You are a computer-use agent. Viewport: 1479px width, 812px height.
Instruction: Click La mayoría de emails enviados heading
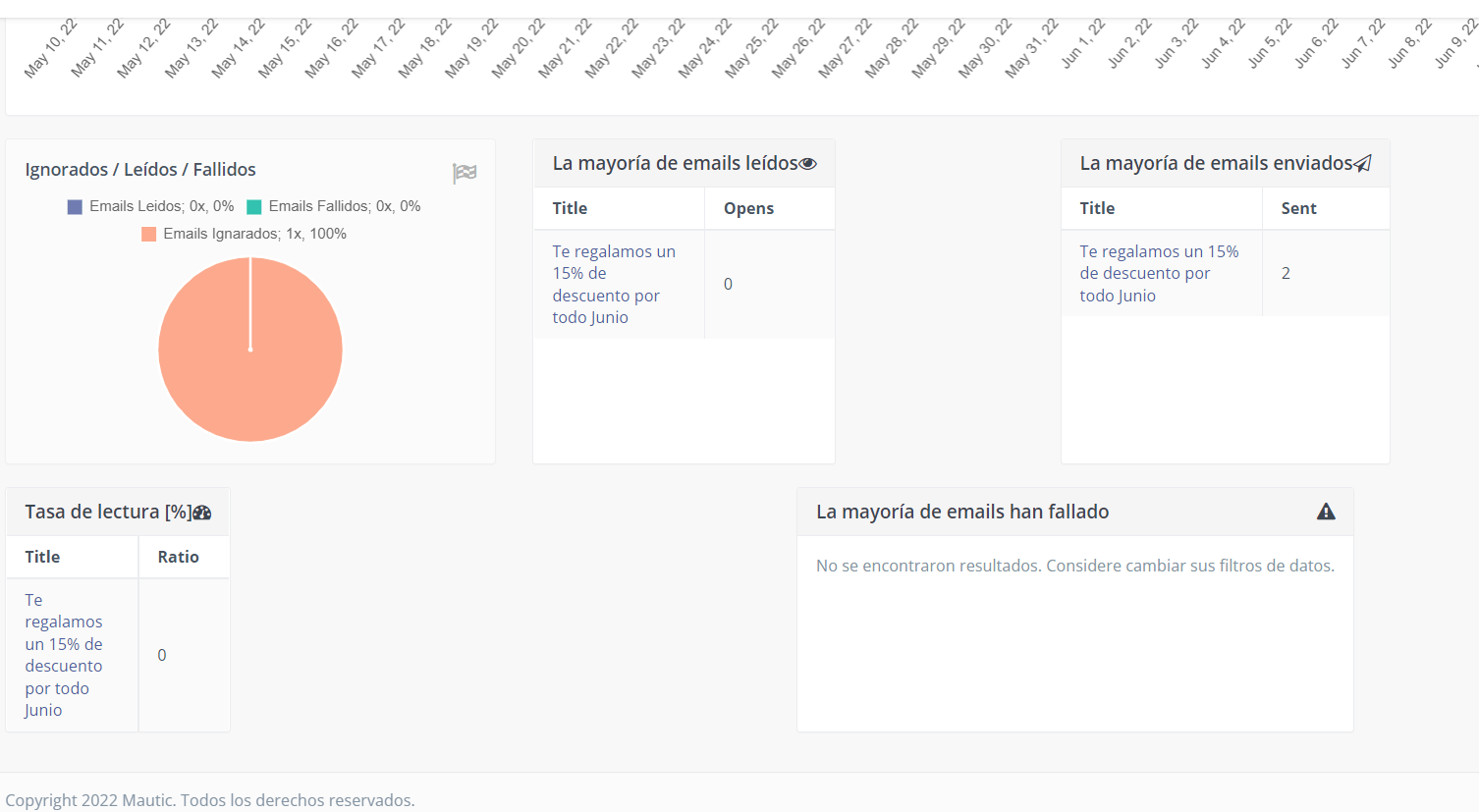pos(1216,163)
